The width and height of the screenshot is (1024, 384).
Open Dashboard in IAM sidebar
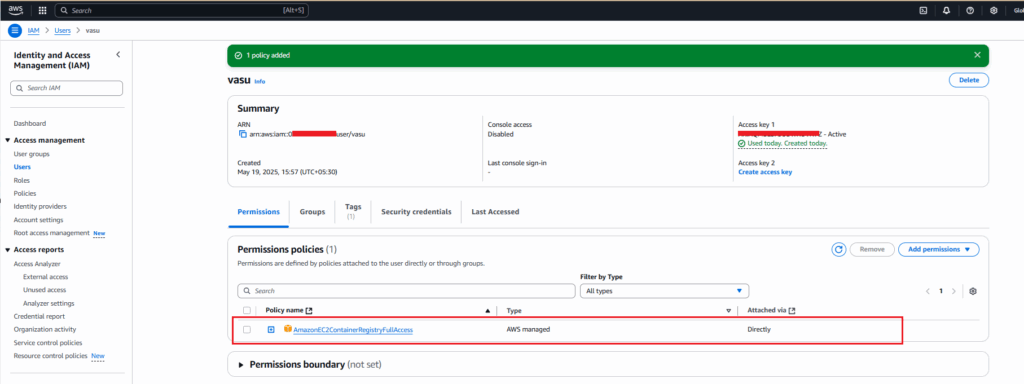click(30, 123)
